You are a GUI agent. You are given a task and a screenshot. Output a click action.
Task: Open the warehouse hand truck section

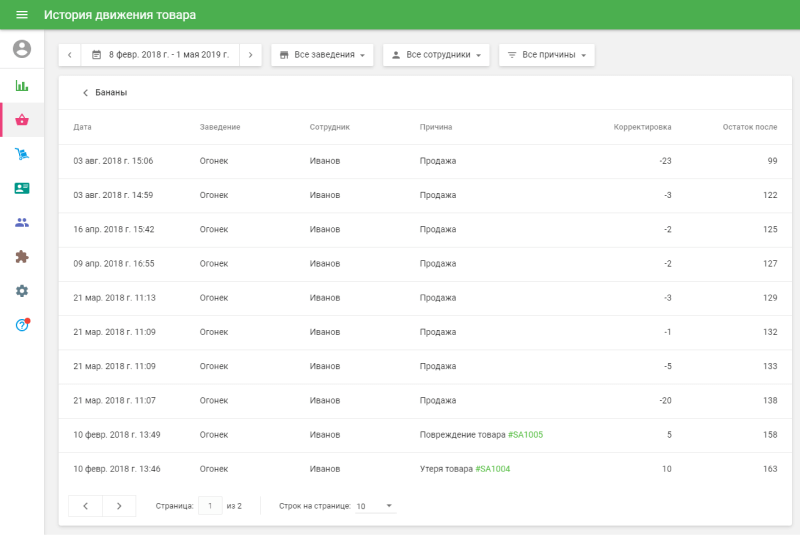tap(22, 154)
